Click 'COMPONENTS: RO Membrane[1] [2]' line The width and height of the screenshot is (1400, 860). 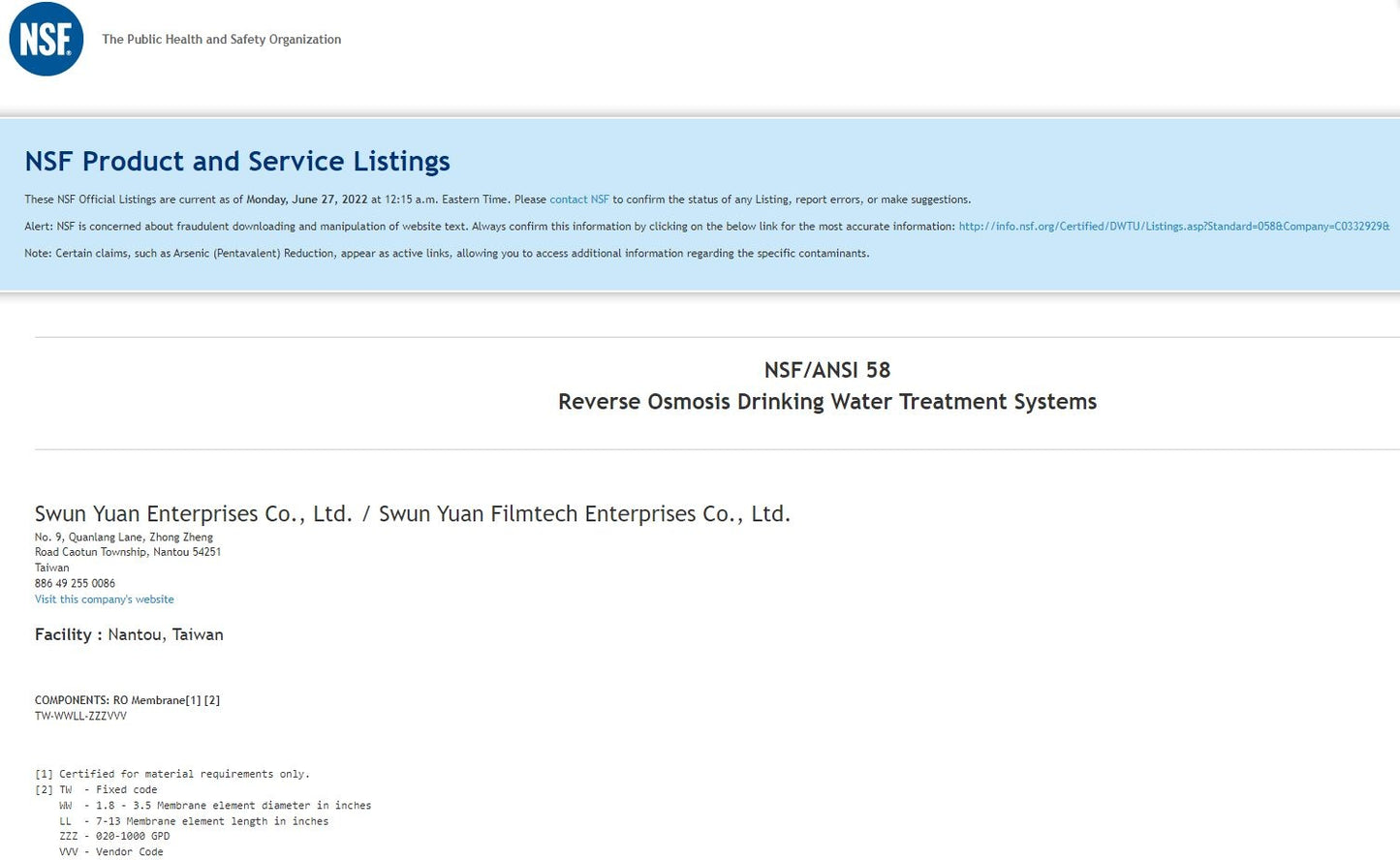127,700
